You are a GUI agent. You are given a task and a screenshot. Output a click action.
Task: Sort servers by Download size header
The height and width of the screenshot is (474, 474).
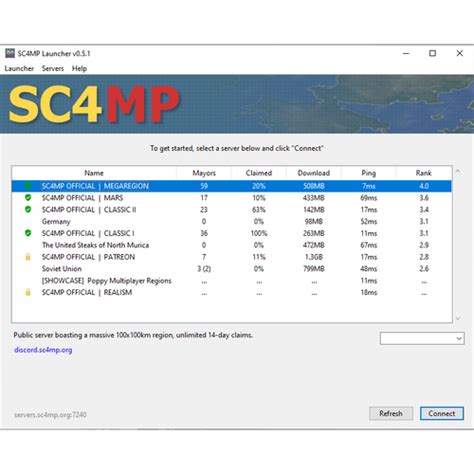tap(314, 173)
